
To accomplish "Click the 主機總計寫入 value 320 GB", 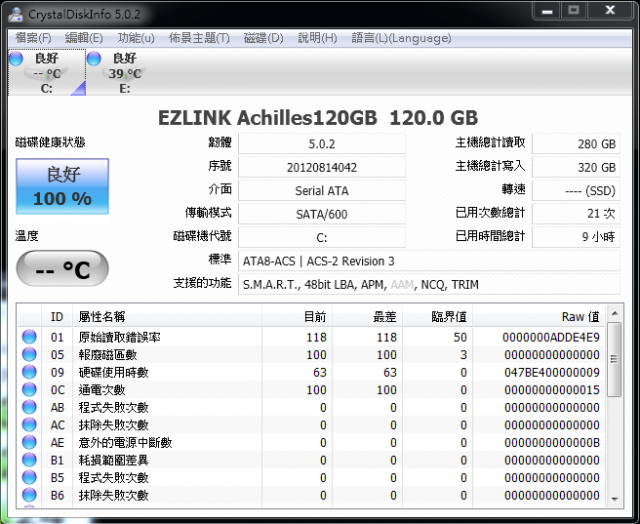I will (x=576, y=167).
